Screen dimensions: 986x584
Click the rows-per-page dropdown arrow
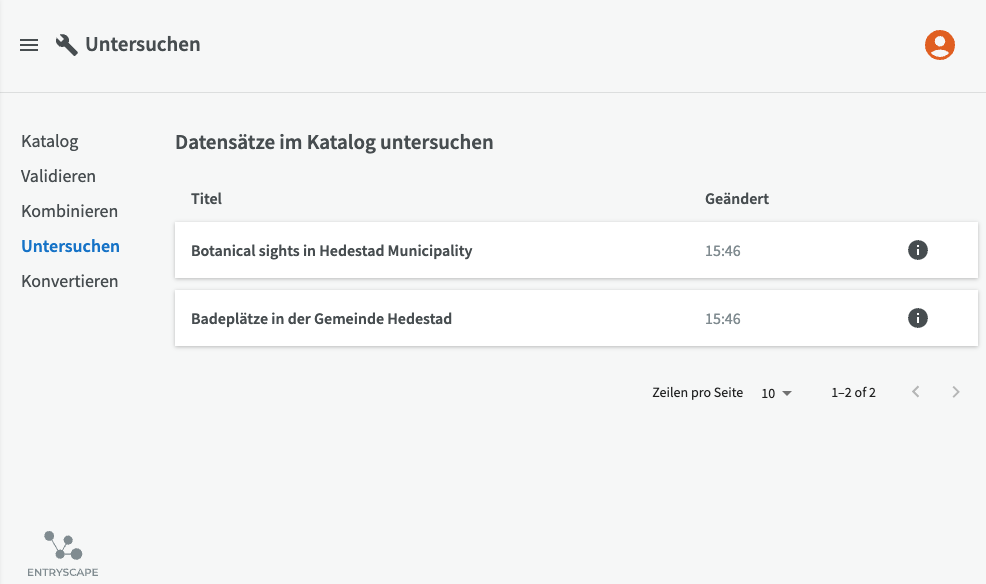[787, 394]
